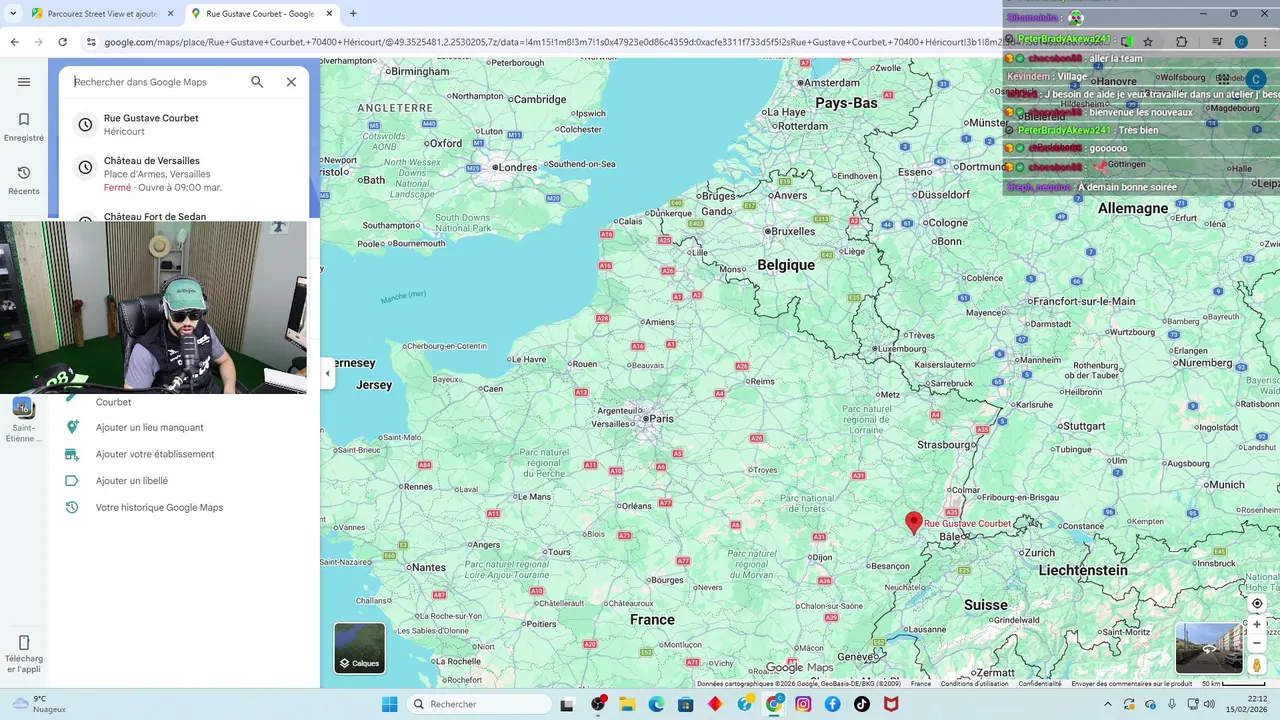This screenshot has height=720, width=1280.
Task: Click the taskbar Rechercher search box
Action: pyautogui.click(x=479, y=704)
